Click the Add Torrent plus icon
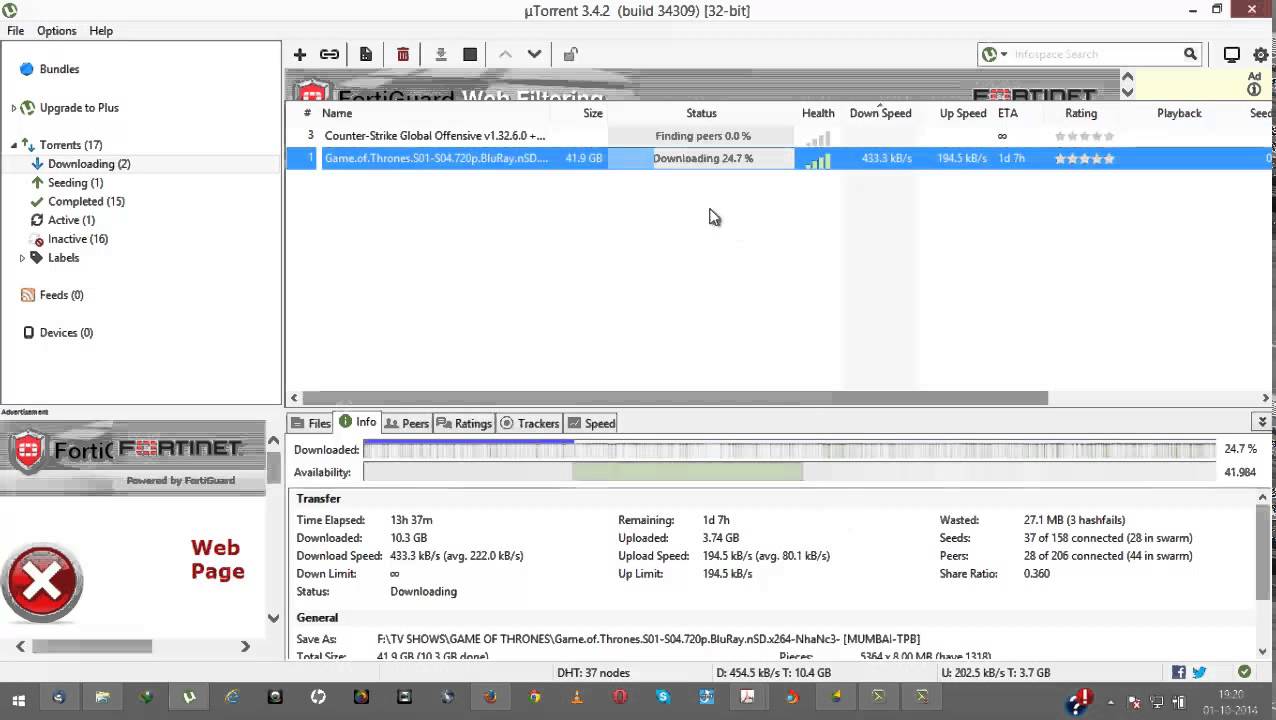The image size is (1276, 720). pos(300,54)
